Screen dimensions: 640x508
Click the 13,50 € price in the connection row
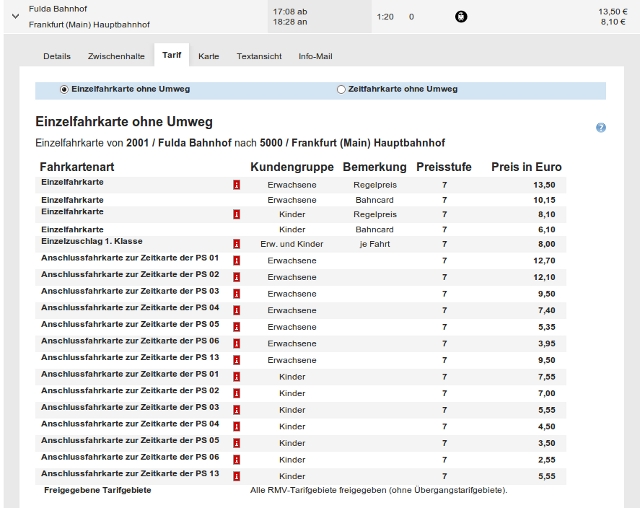pos(611,11)
